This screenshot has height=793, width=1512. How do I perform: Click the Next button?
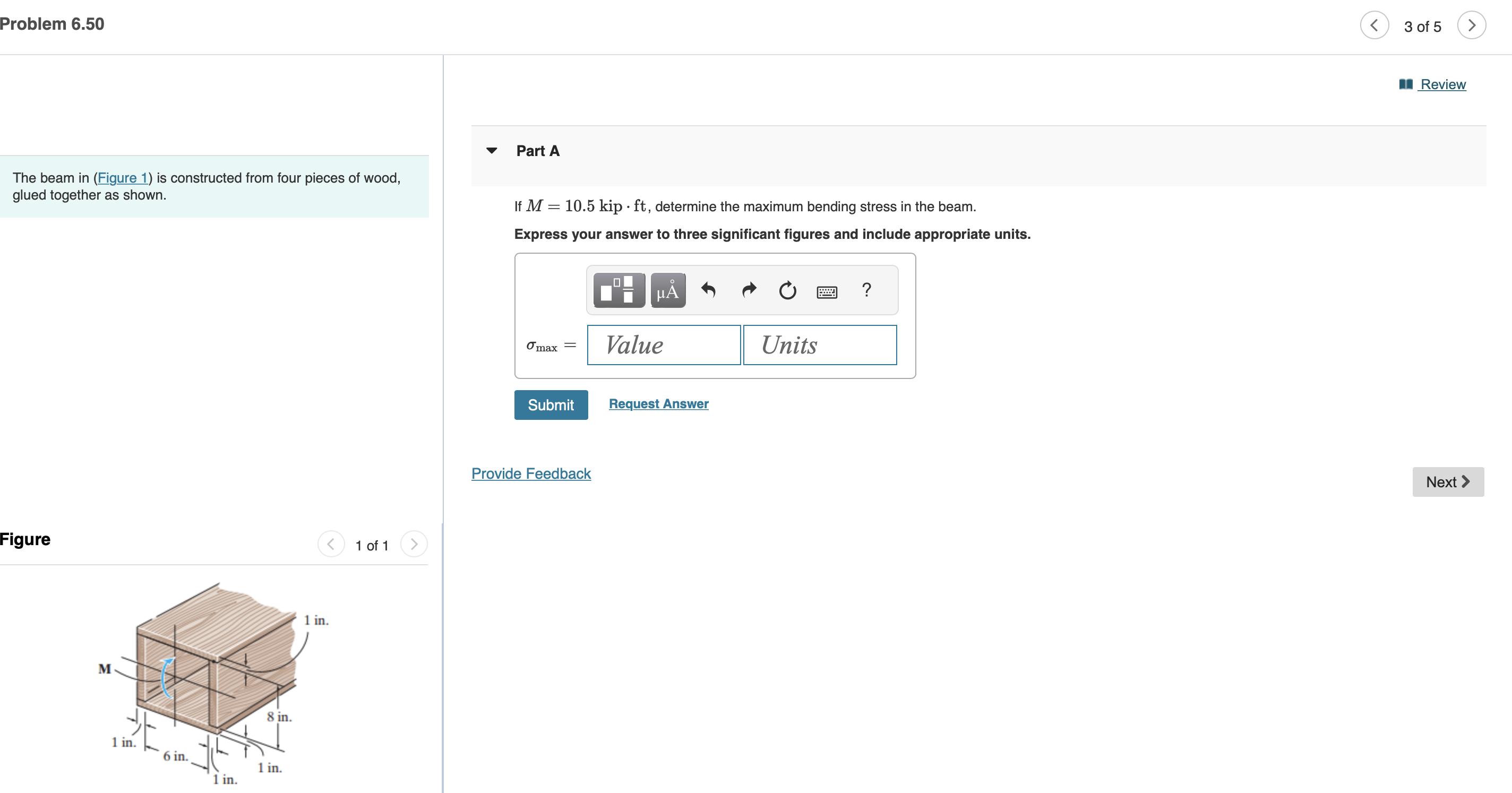[1447, 482]
